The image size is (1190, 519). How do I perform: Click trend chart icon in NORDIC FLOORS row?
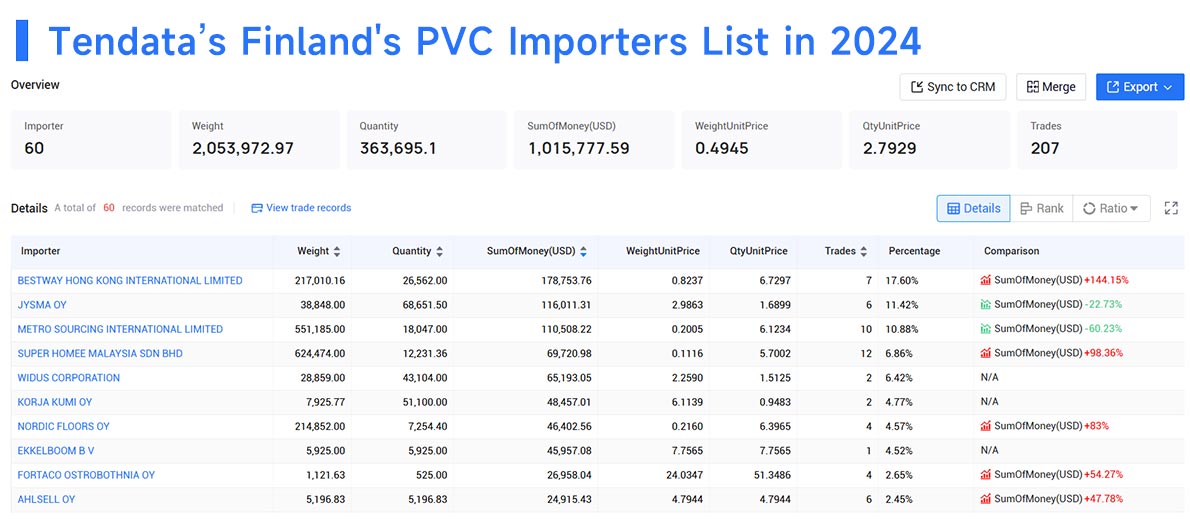[986, 426]
